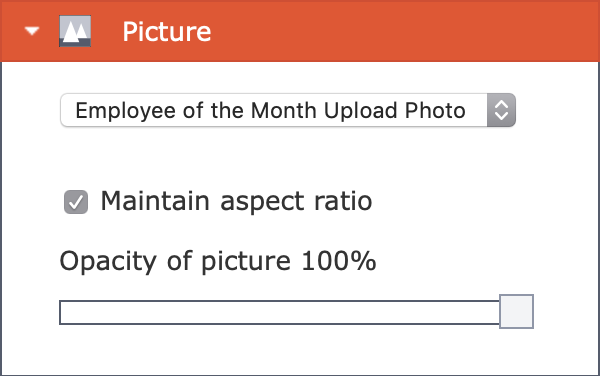Click the middle of the opacity slider track
The height and width of the screenshot is (376, 600).
[279, 313]
